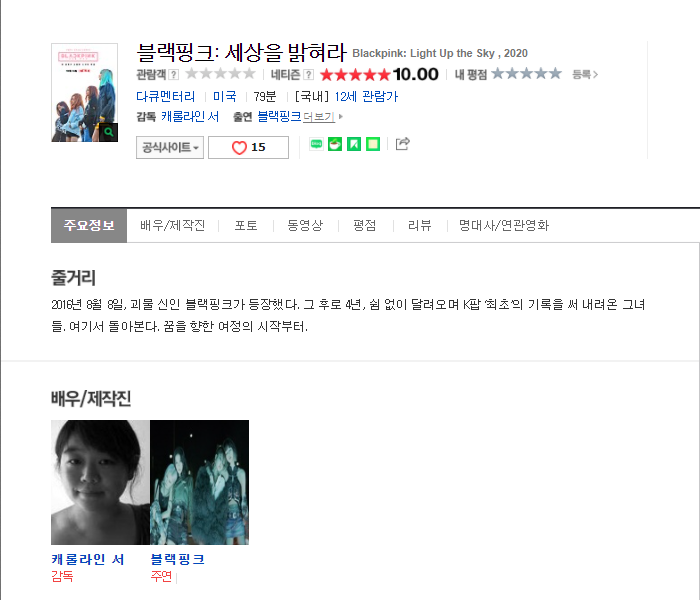Share via the Naver memo icon
This screenshot has width=700, height=600.
[x=373, y=144]
